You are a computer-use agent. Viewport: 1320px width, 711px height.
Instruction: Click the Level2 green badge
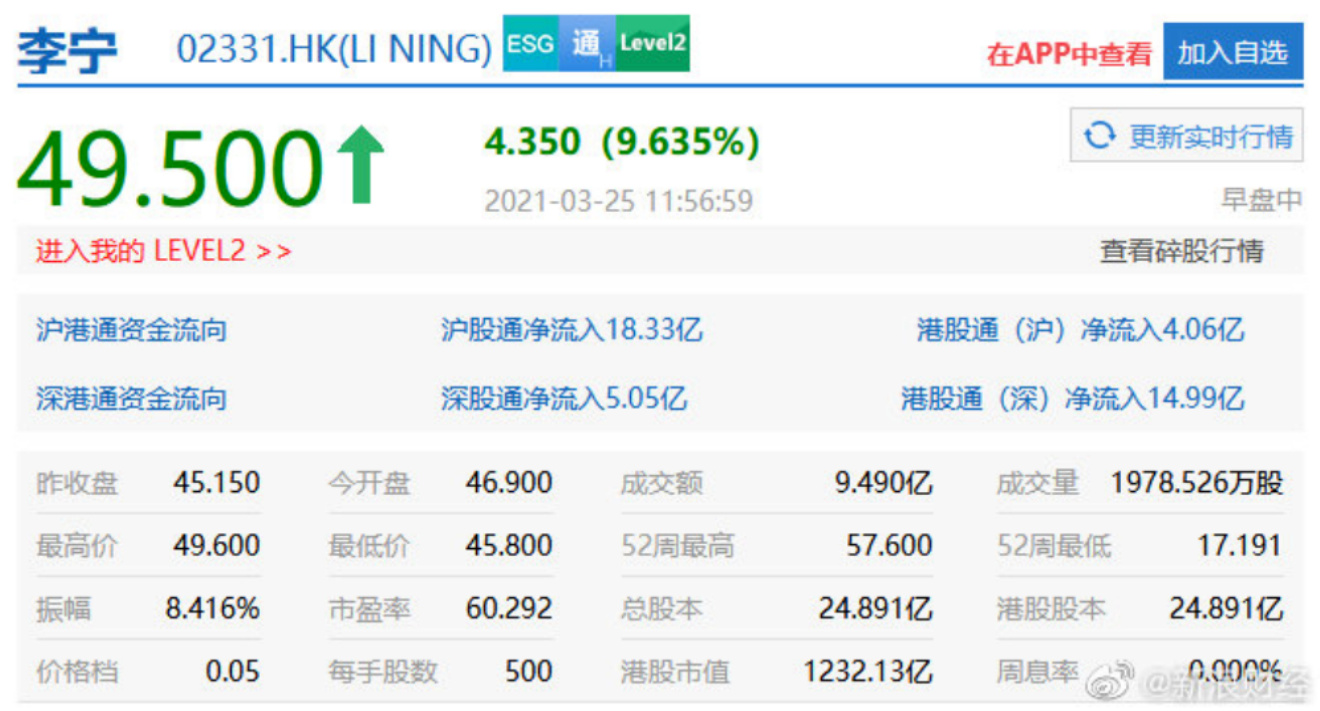(652, 43)
